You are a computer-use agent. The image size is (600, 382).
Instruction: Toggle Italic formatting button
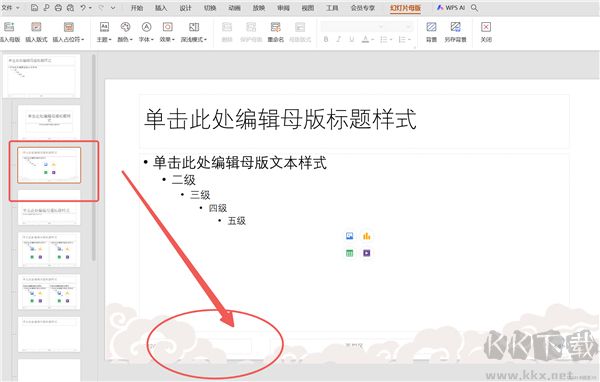tap(339, 39)
